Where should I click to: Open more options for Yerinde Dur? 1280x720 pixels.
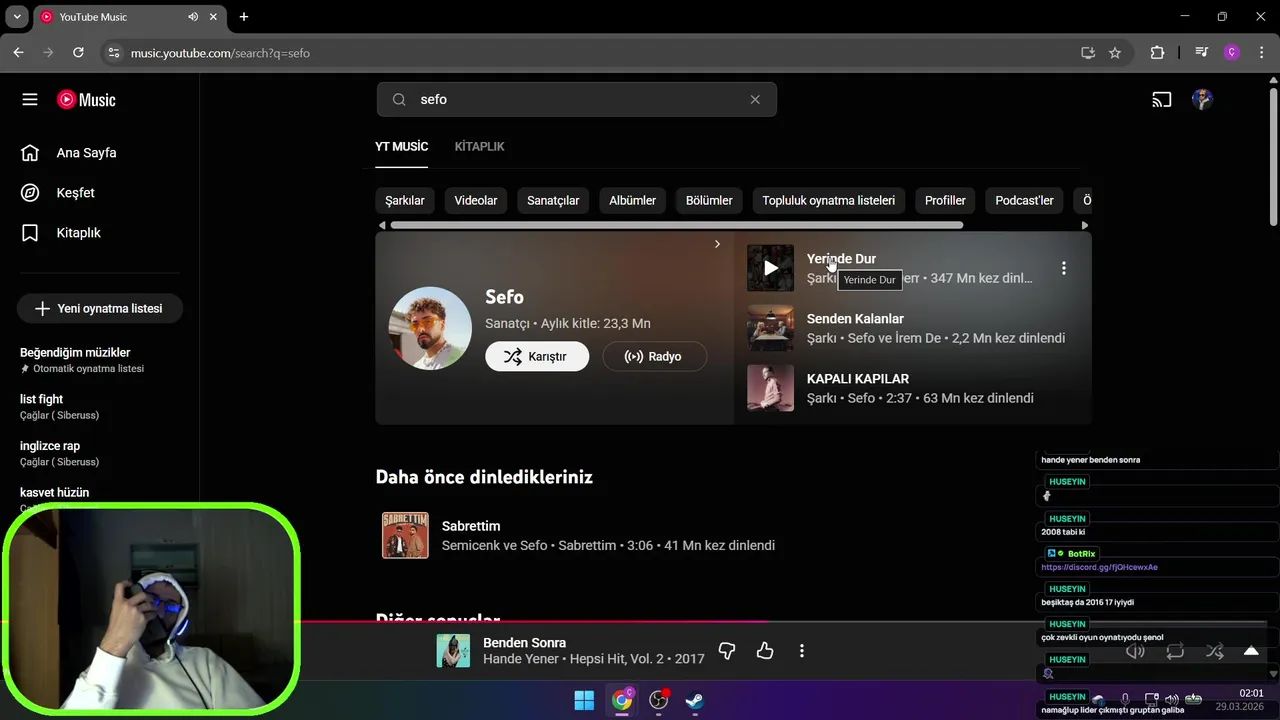pyautogui.click(x=1064, y=268)
